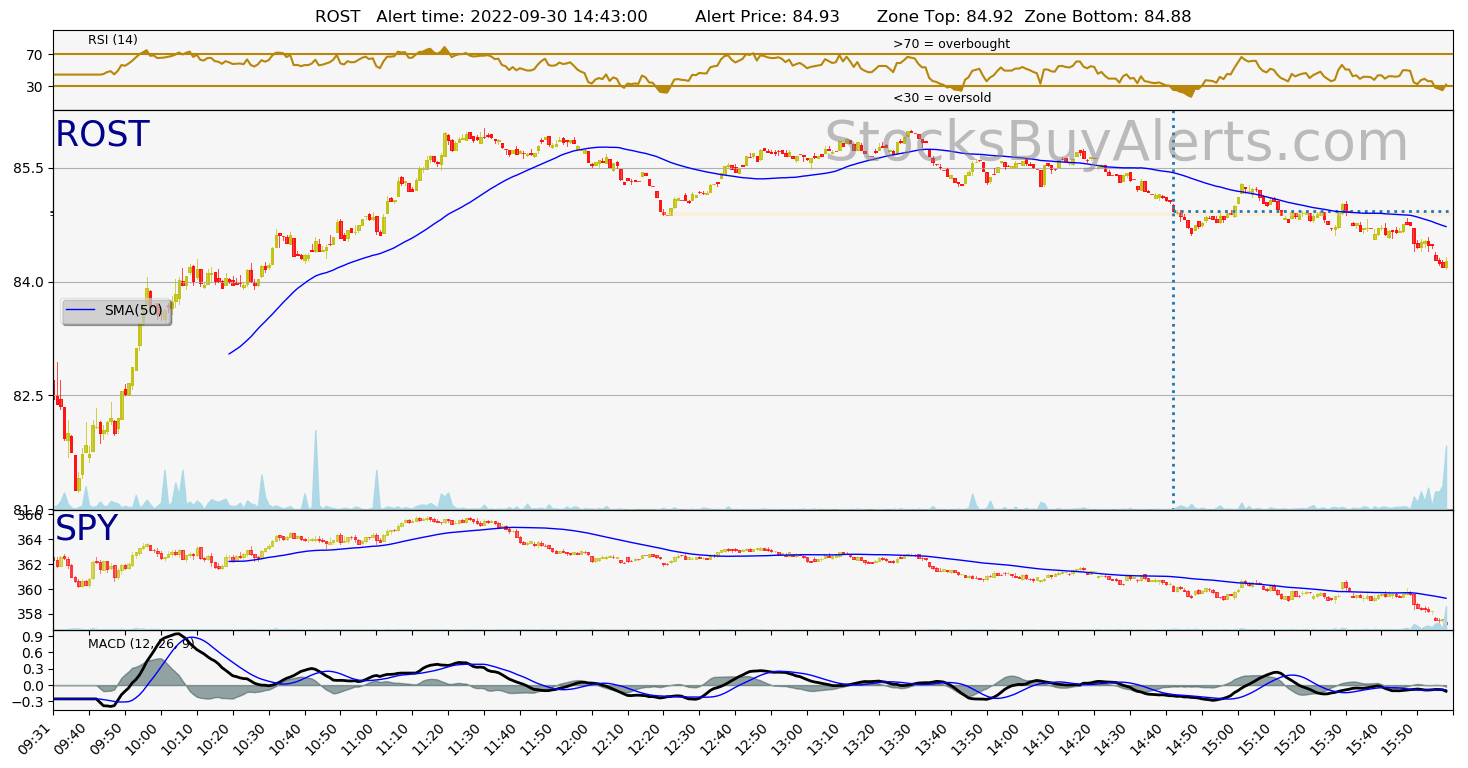Click the 360 SPY axis label

33,590
